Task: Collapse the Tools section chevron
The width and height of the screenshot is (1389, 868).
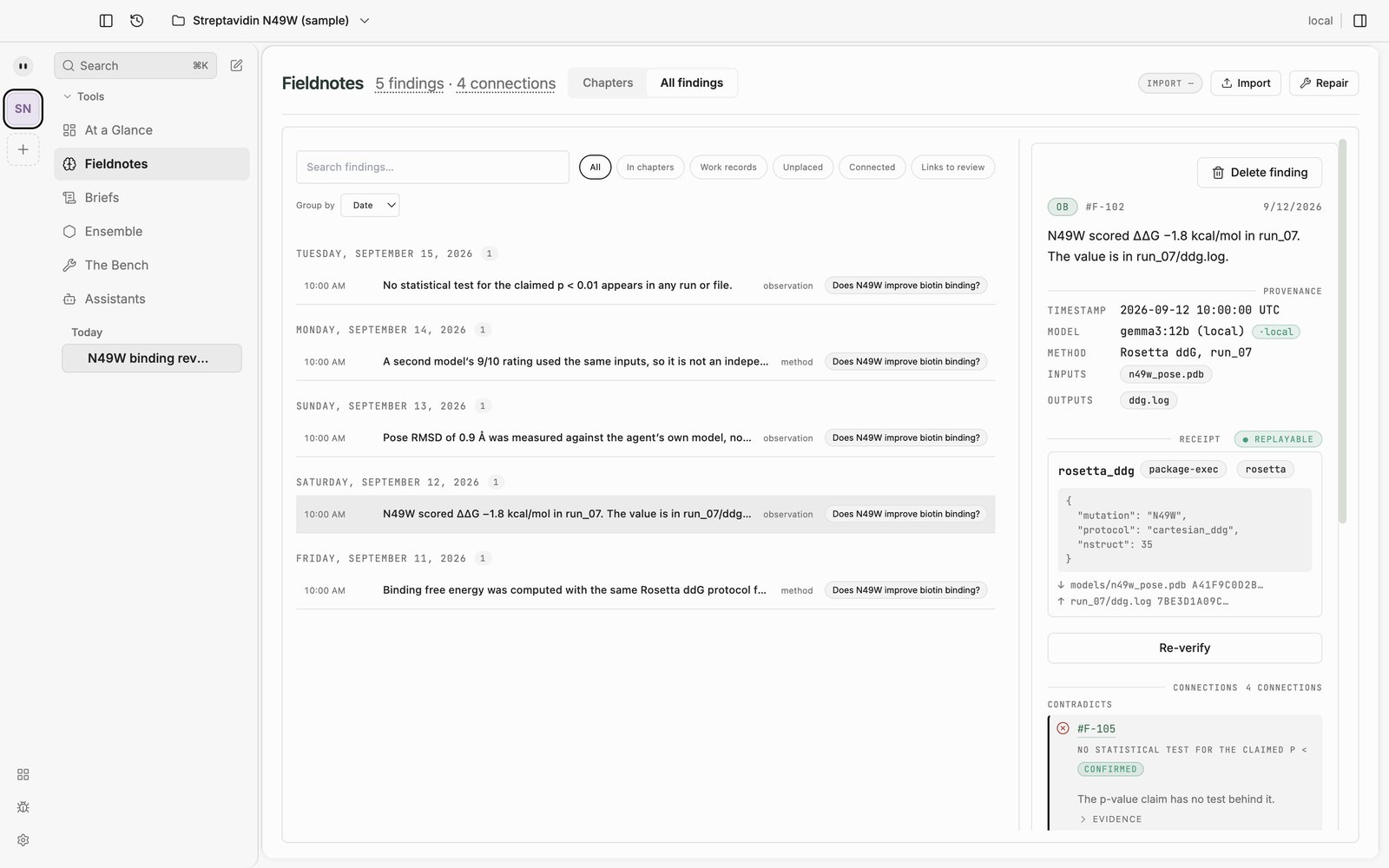Action: [68, 97]
